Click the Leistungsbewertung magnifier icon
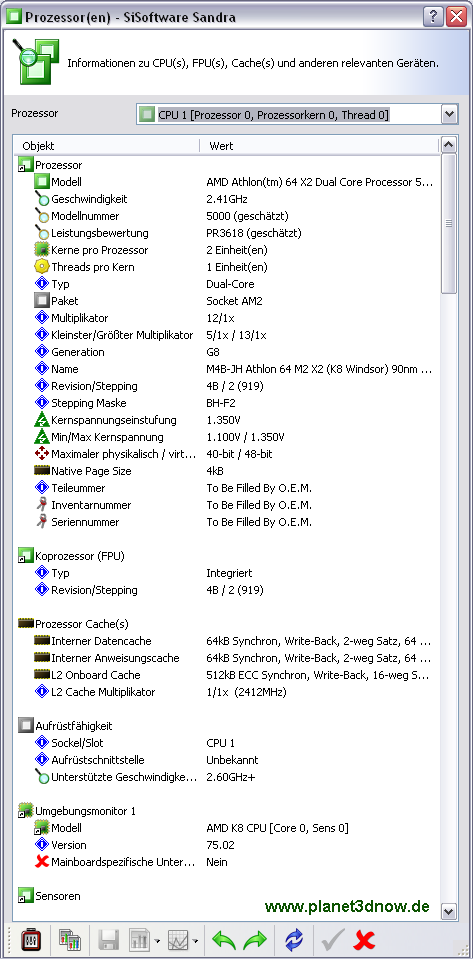The width and height of the screenshot is (473, 960). click(42, 233)
